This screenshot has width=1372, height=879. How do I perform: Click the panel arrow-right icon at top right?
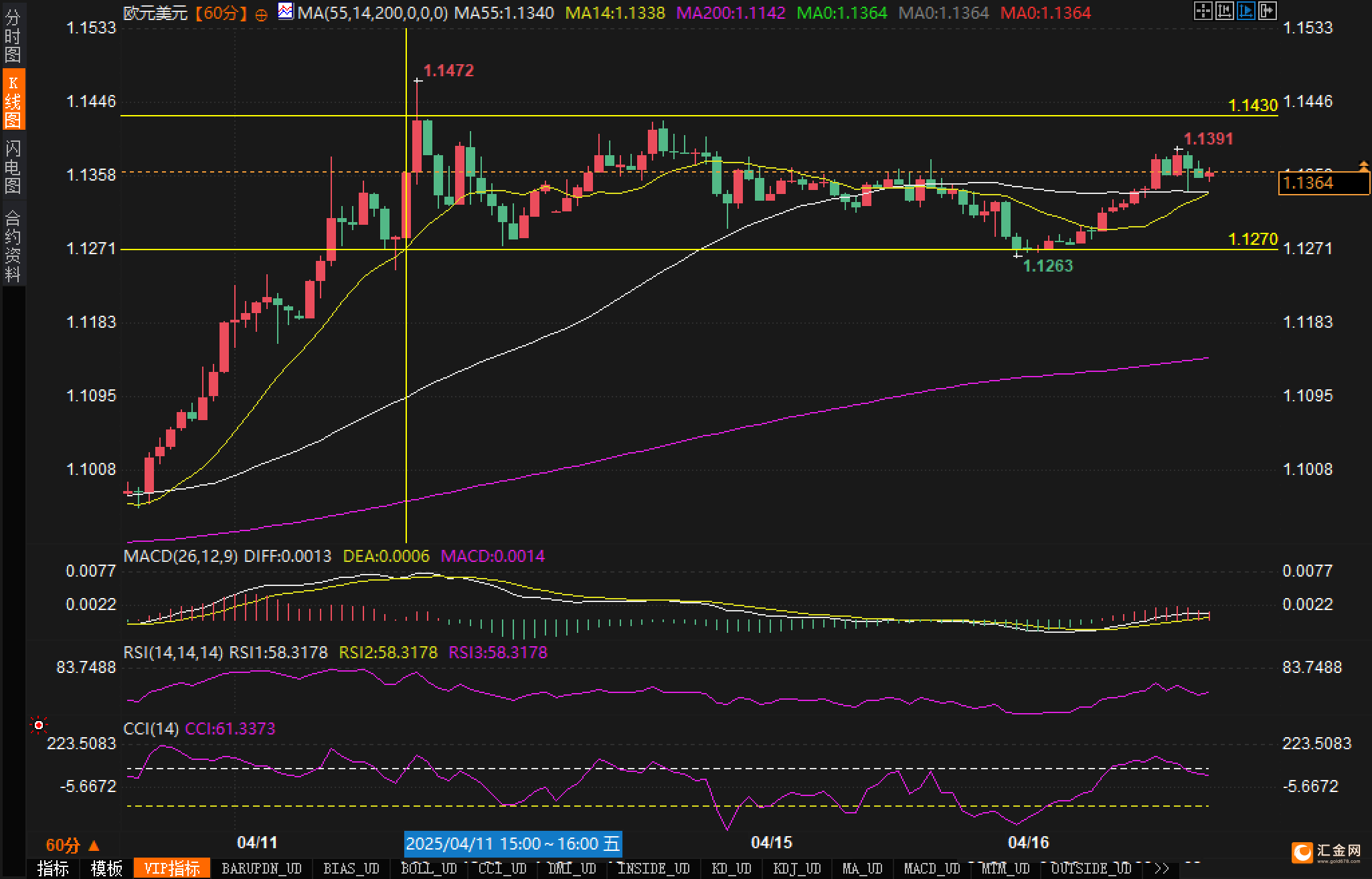1267,11
